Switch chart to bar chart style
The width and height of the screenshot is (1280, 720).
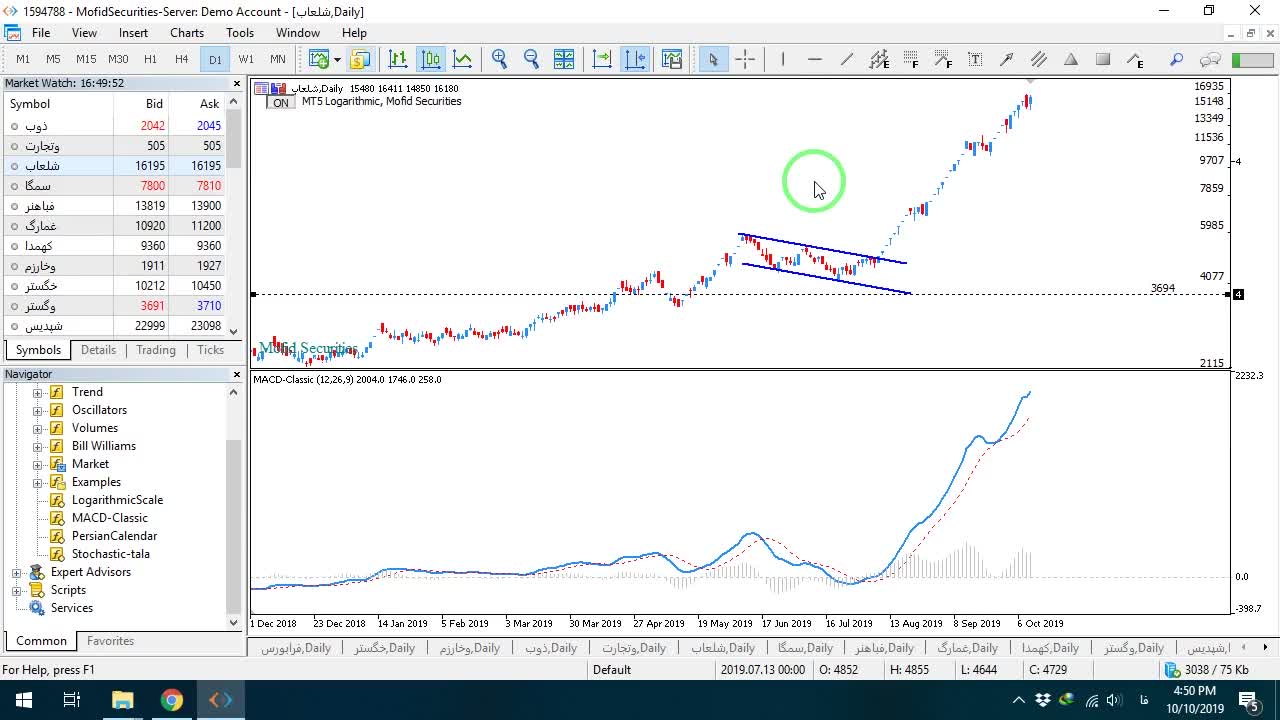tap(398, 59)
